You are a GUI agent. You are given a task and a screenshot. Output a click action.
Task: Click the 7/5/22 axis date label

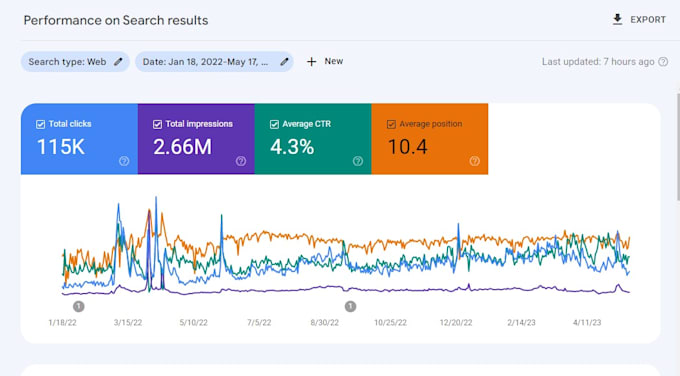click(259, 323)
